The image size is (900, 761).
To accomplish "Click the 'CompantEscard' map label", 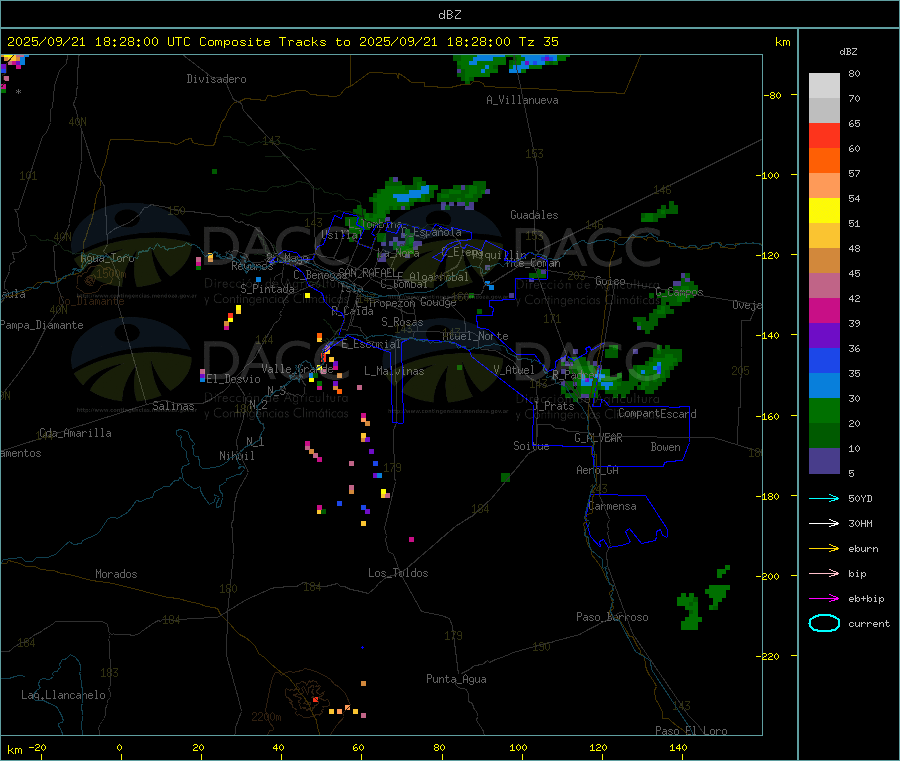I will pyautogui.click(x=657, y=413).
